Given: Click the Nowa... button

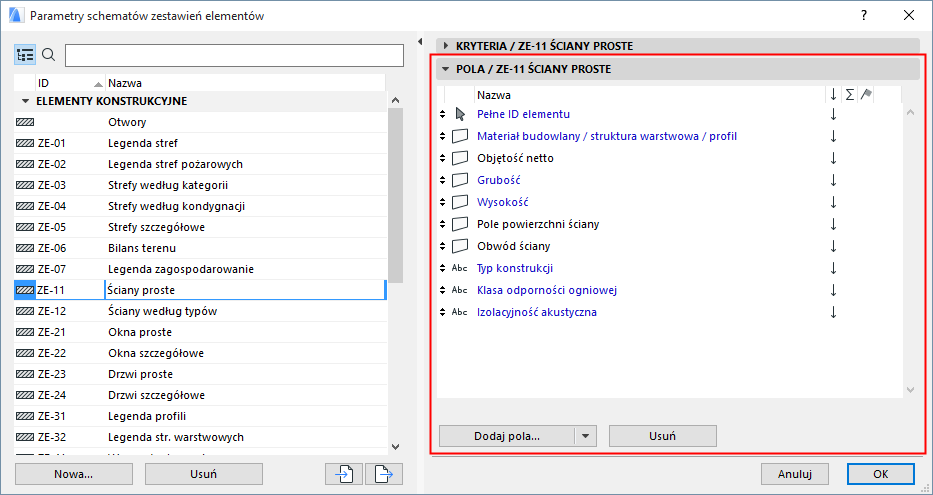Looking at the screenshot, I should pos(74,474).
